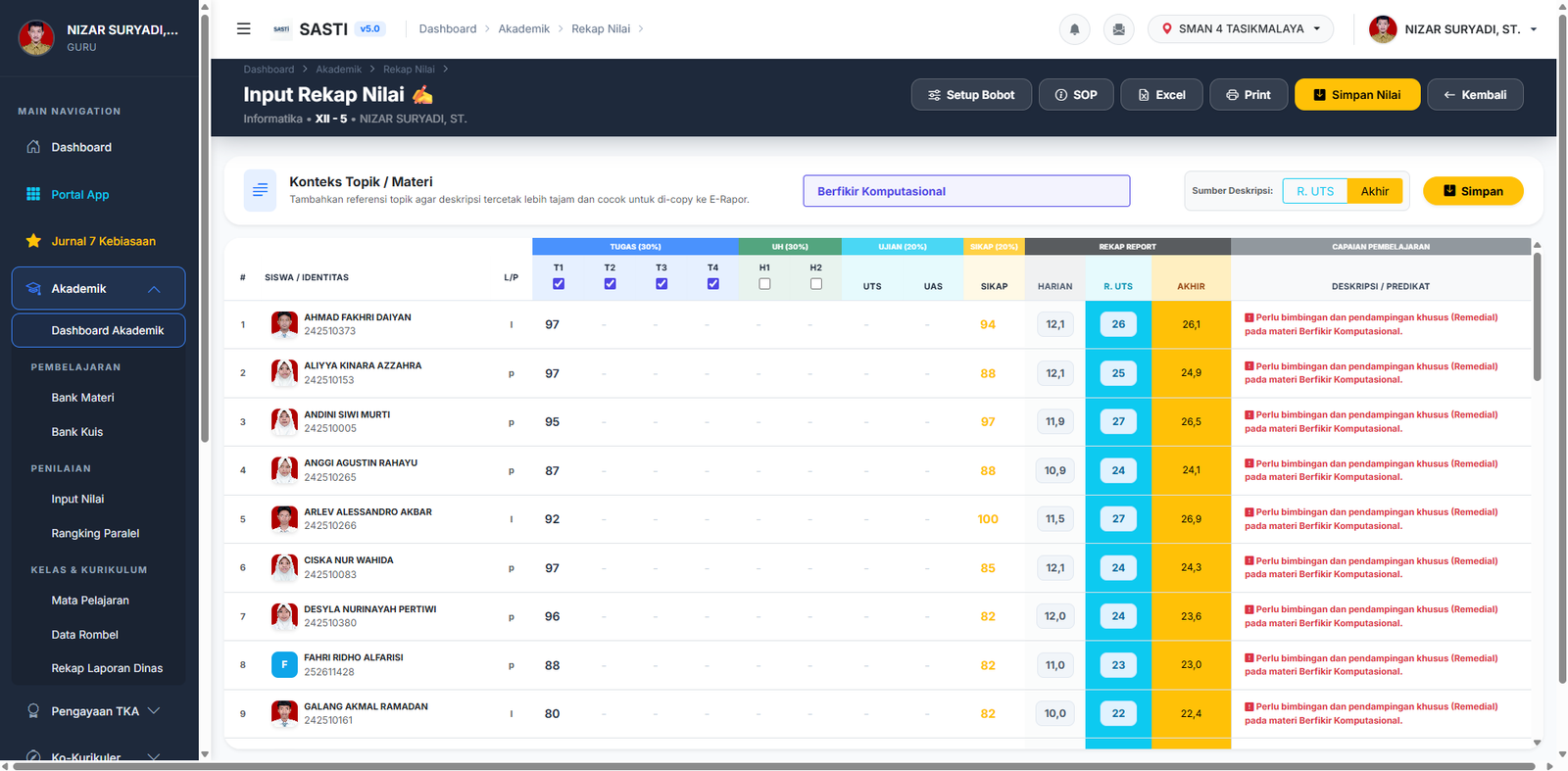Image resolution: width=1568 pixels, height=771 pixels.
Task: Uncheck the T2 column checkbox
Action: [x=610, y=284]
